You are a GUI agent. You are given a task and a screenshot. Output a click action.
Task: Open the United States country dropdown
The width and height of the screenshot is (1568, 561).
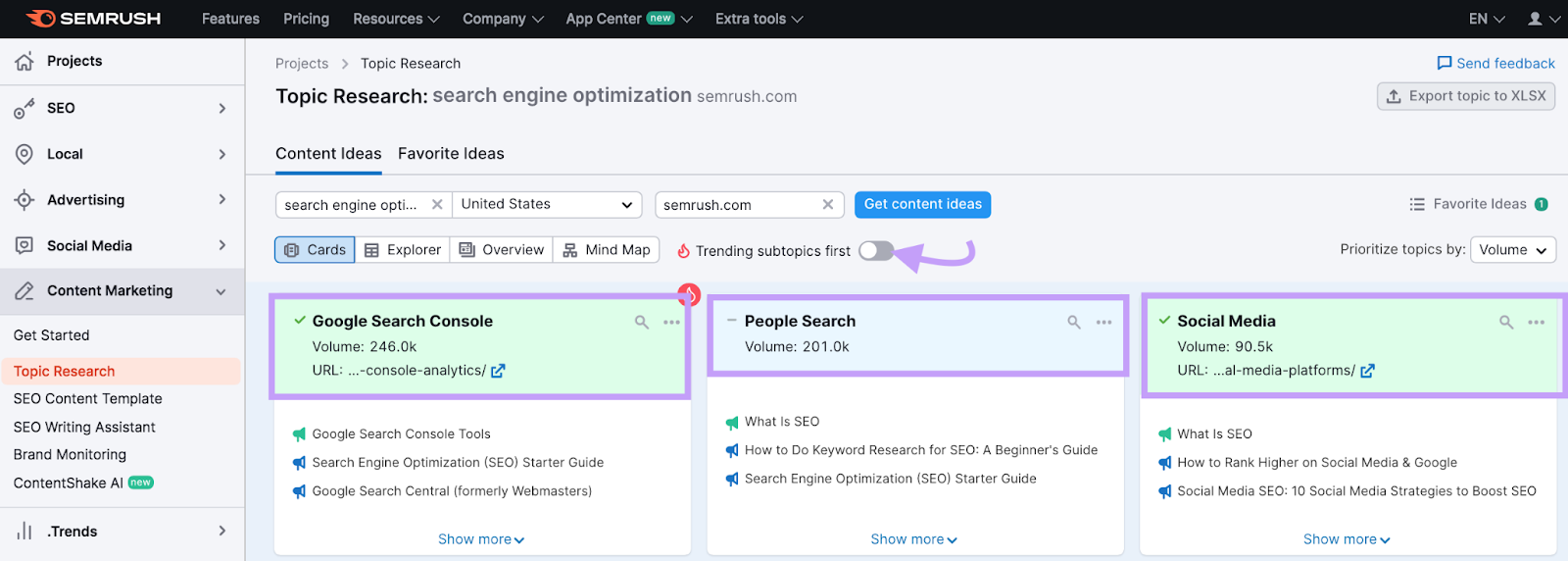point(546,204)
